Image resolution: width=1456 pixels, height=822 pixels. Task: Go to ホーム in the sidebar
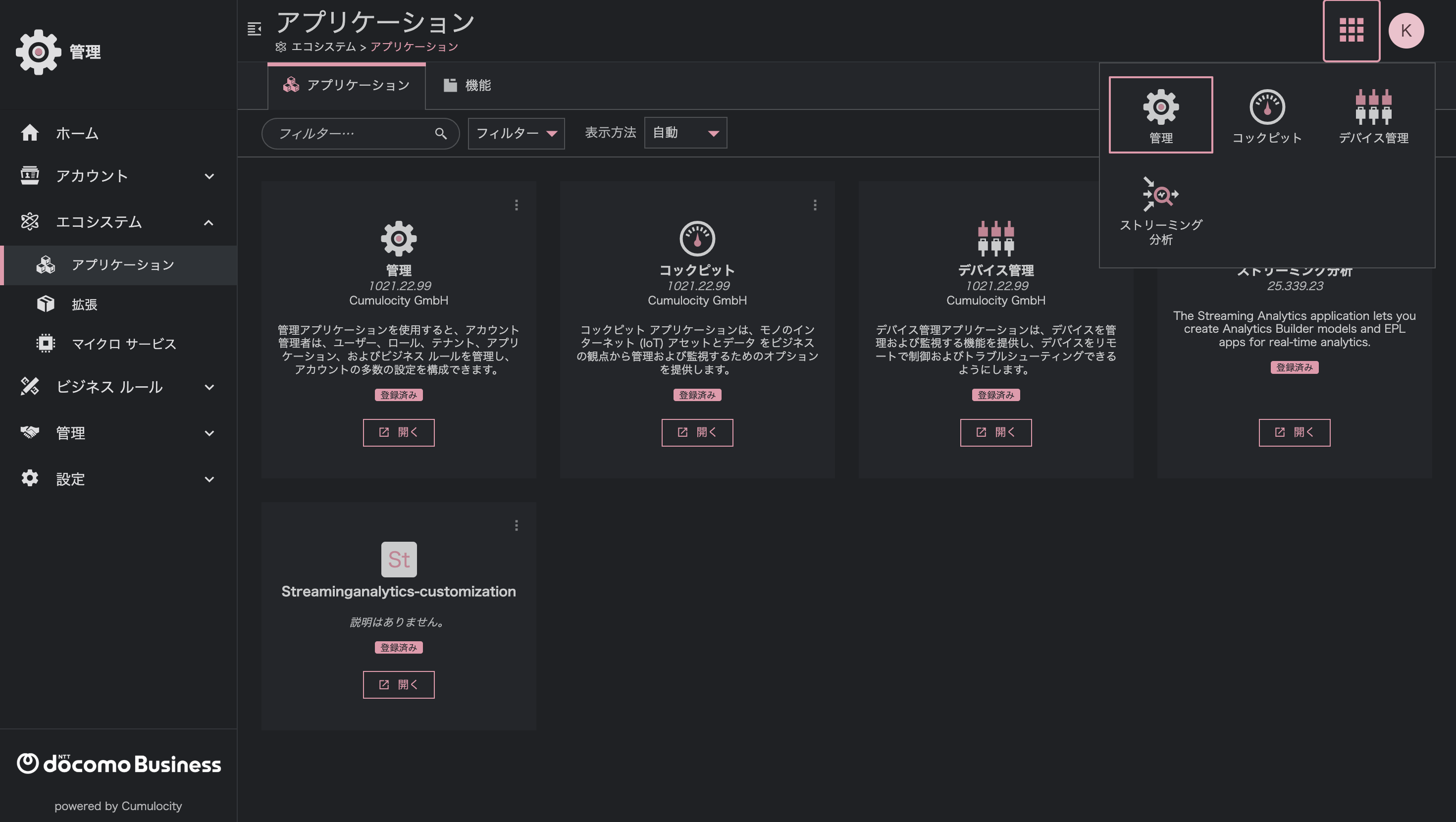click(x=119, y=133)
